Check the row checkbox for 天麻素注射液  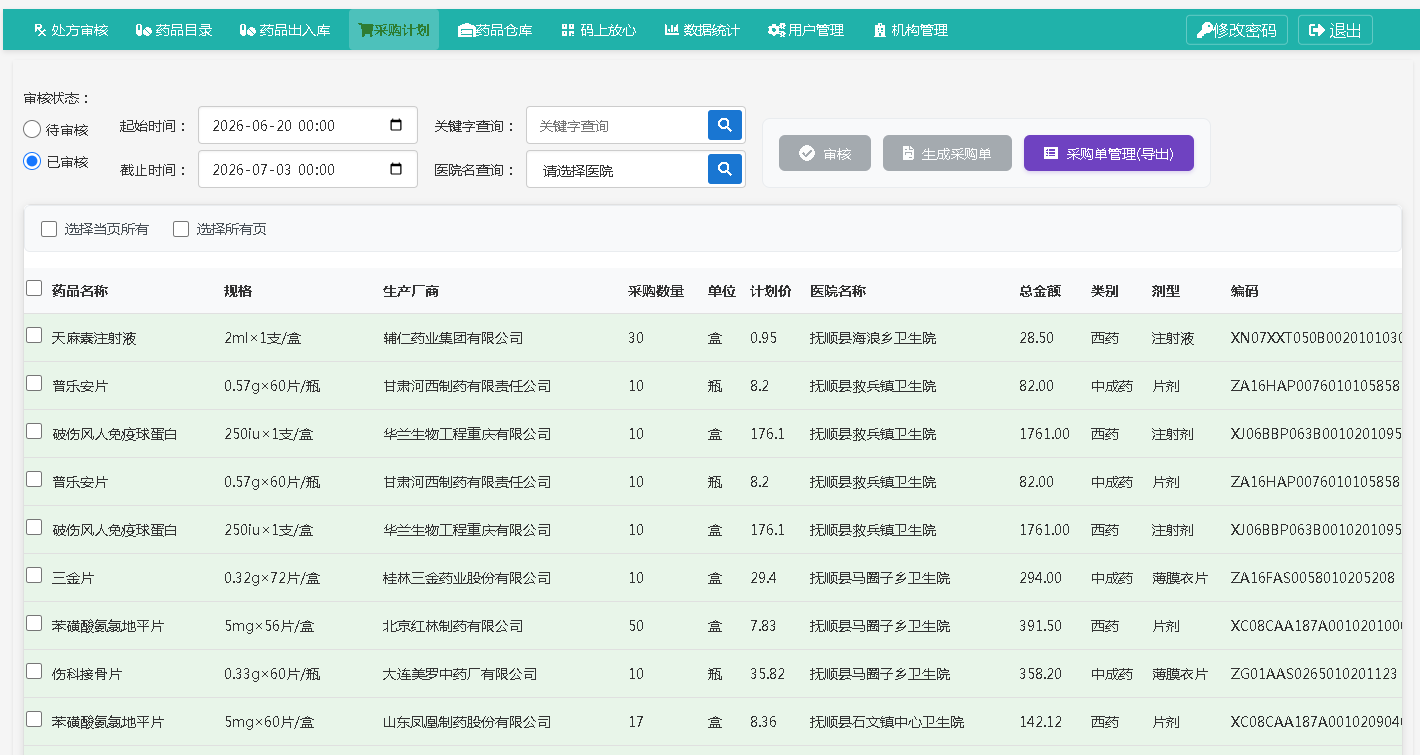(x=34, y=335)
